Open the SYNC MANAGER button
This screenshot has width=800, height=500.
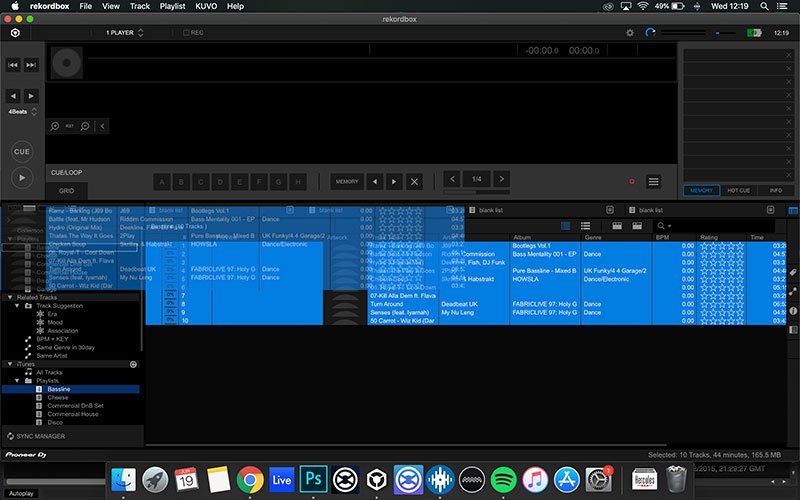(x=36, y=436)
